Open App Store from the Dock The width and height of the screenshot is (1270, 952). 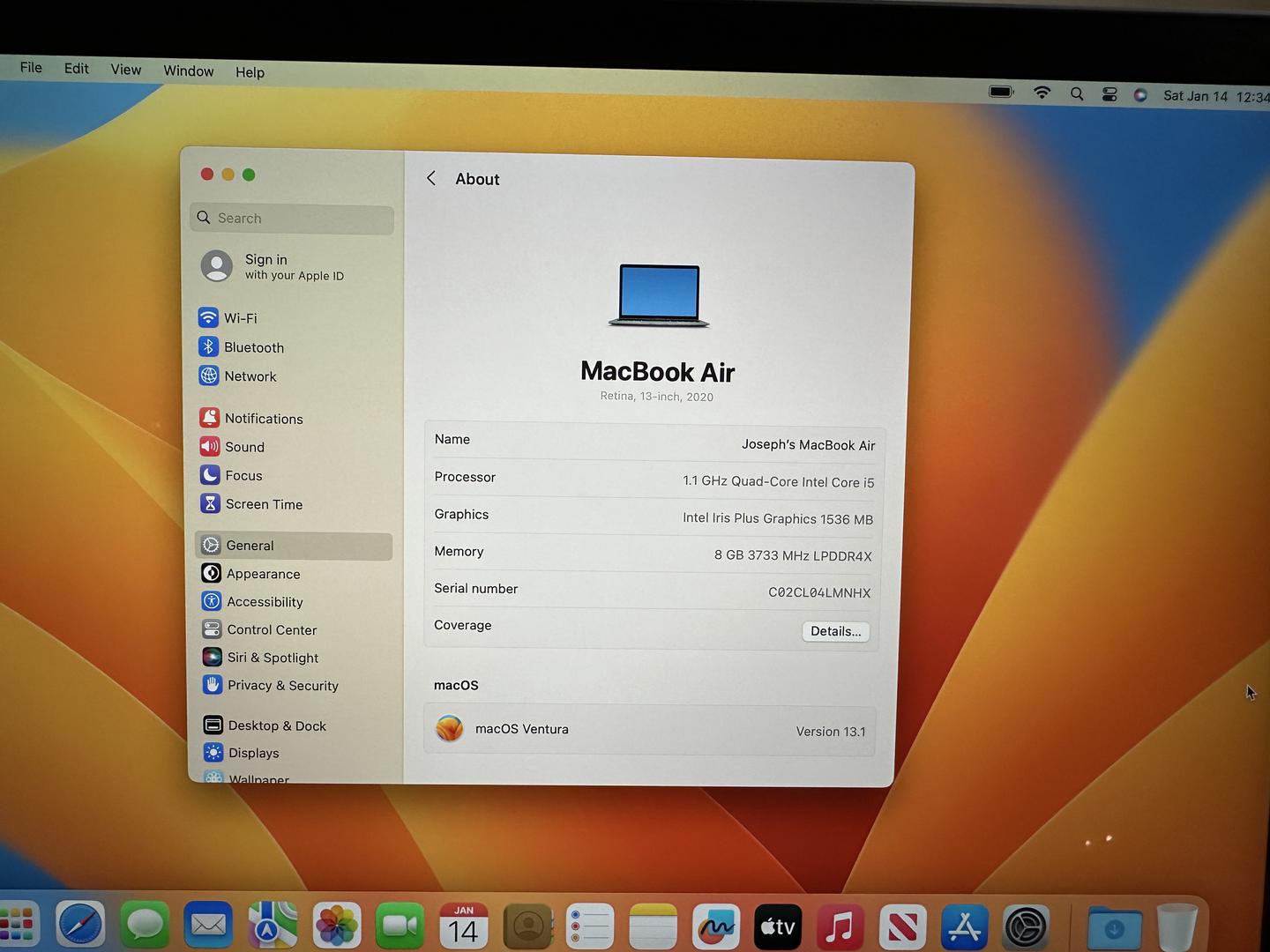tap(964, 927)
